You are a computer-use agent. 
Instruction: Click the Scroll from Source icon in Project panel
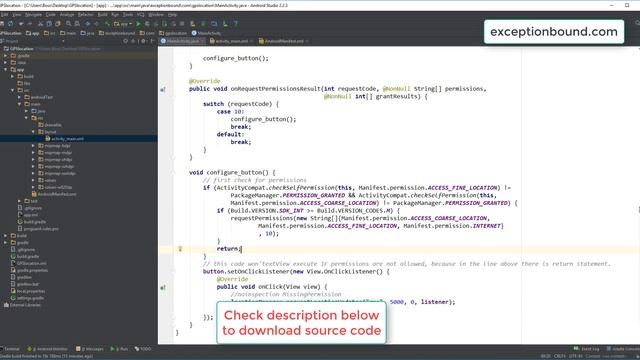pyautogui.click(x=126, y=41)
